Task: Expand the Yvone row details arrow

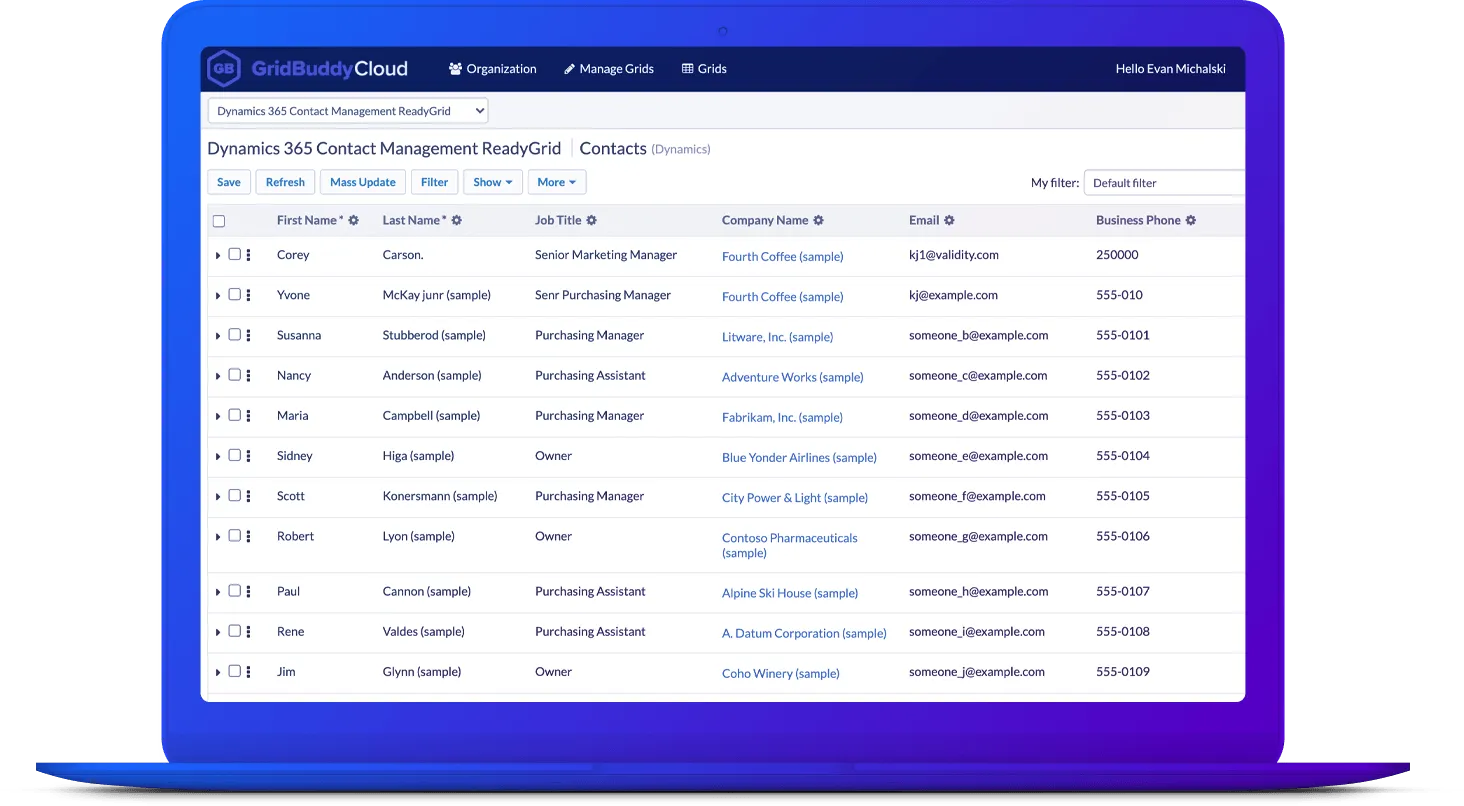Action: click(x=218, y=296)
